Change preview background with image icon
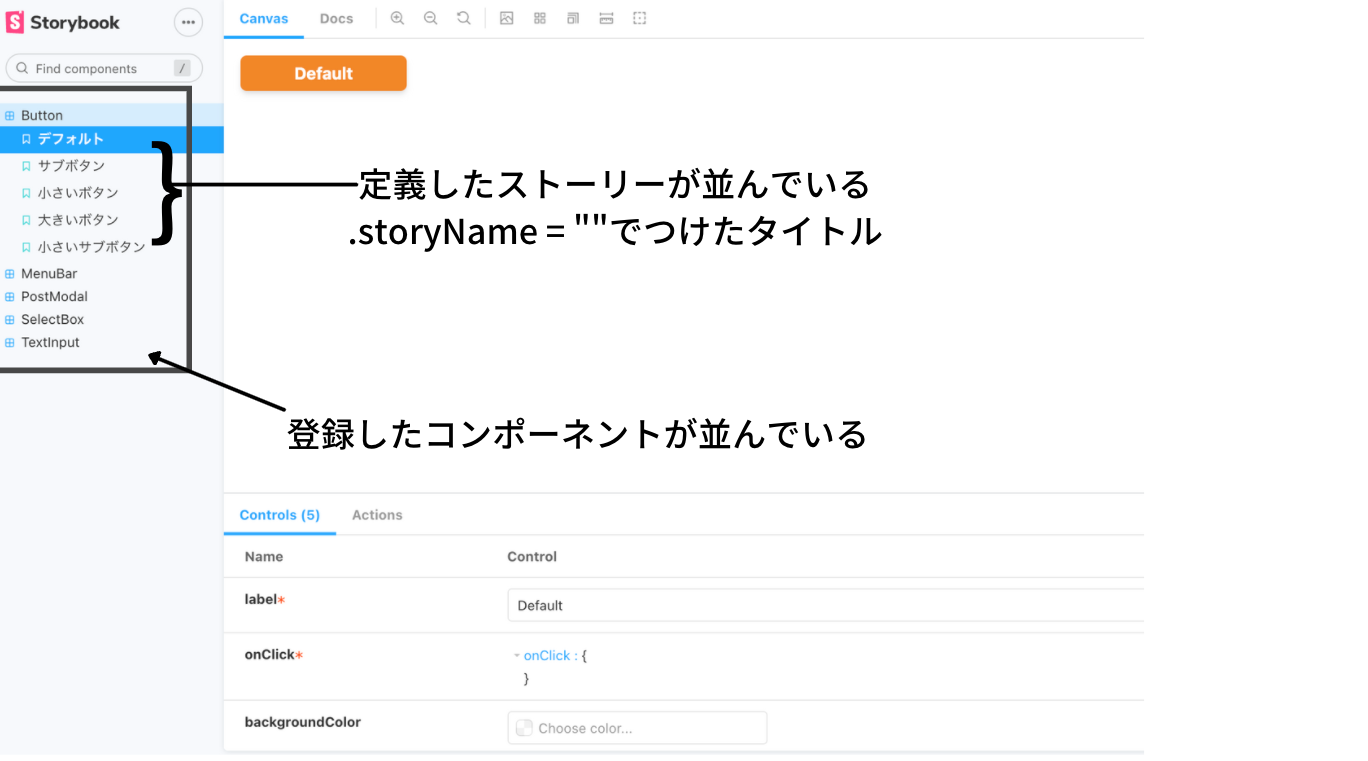The height and width of the screenshot is (761, 1368). (506, 18)
